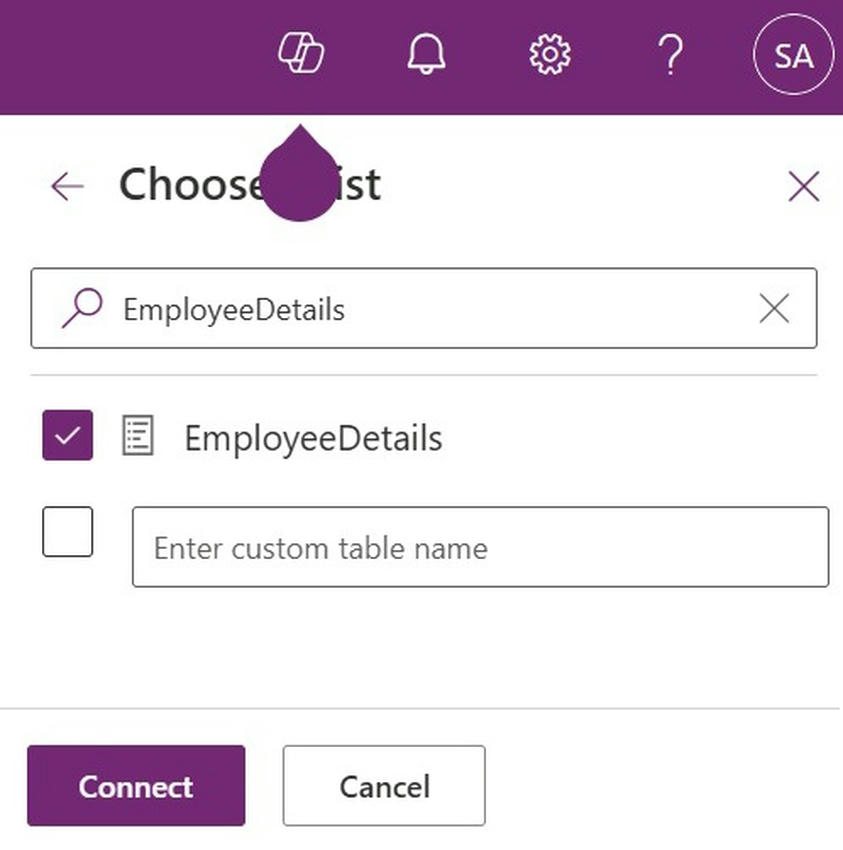This screenshot has height=850, width=843.
Task: Open the settings gear
Action: click(x=550, y=54)
